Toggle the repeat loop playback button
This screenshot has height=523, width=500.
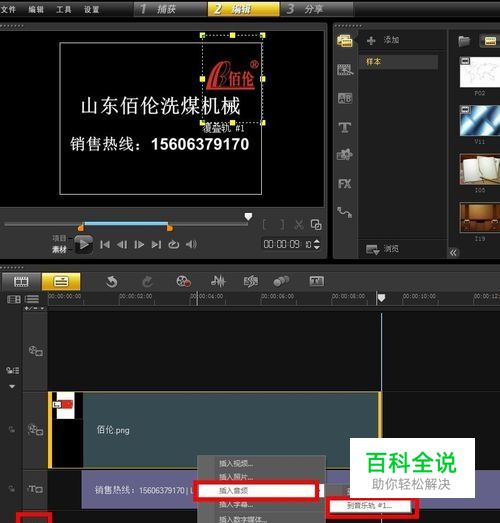coord(173,245)
